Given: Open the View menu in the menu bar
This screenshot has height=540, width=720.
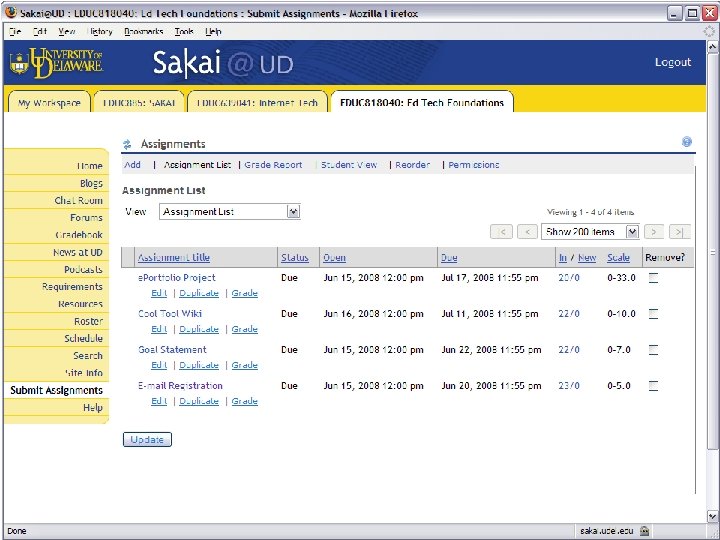Looking at the screenshot, I should click(67, 31).
